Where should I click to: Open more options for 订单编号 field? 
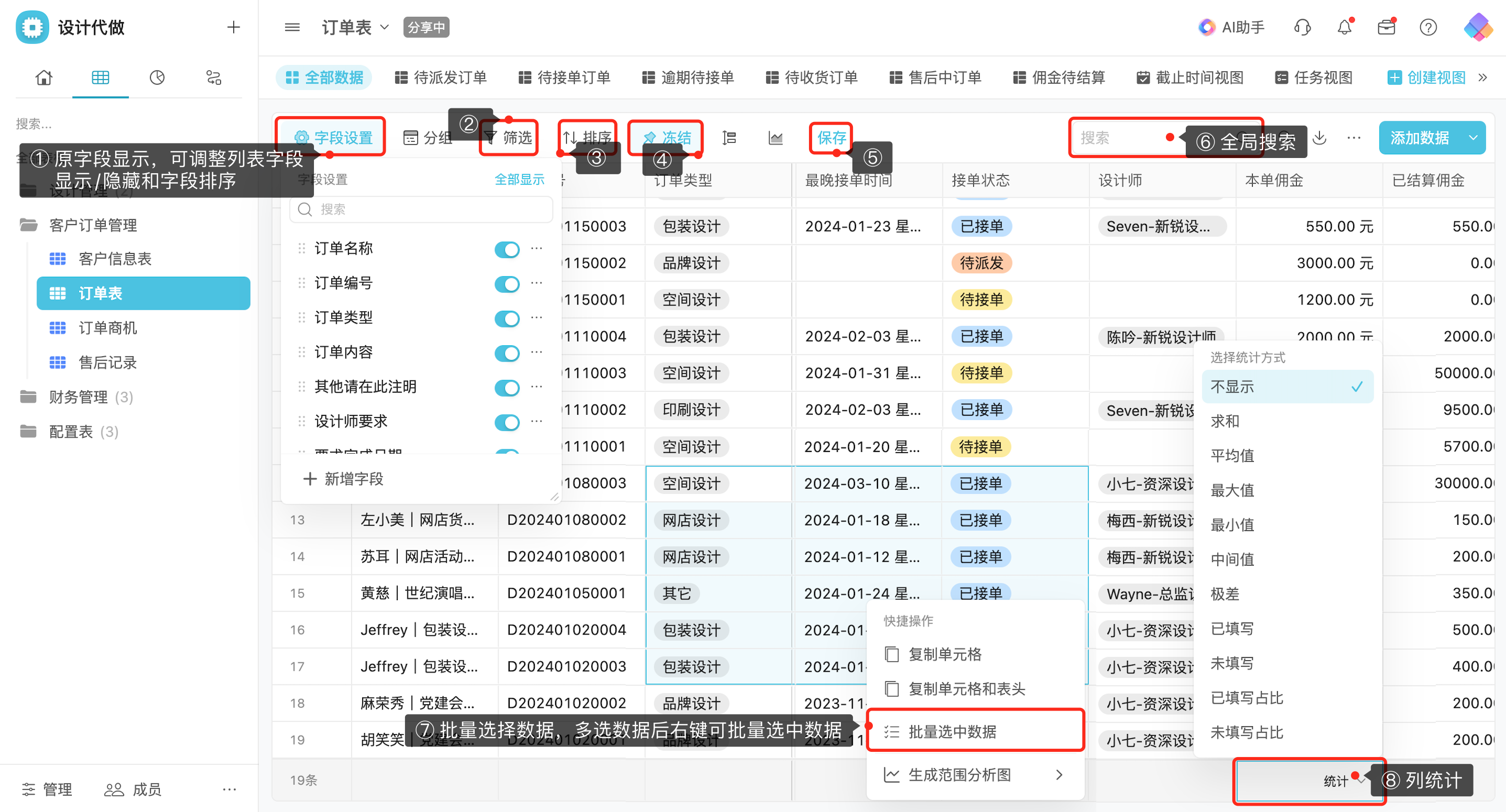coord(536,283)
